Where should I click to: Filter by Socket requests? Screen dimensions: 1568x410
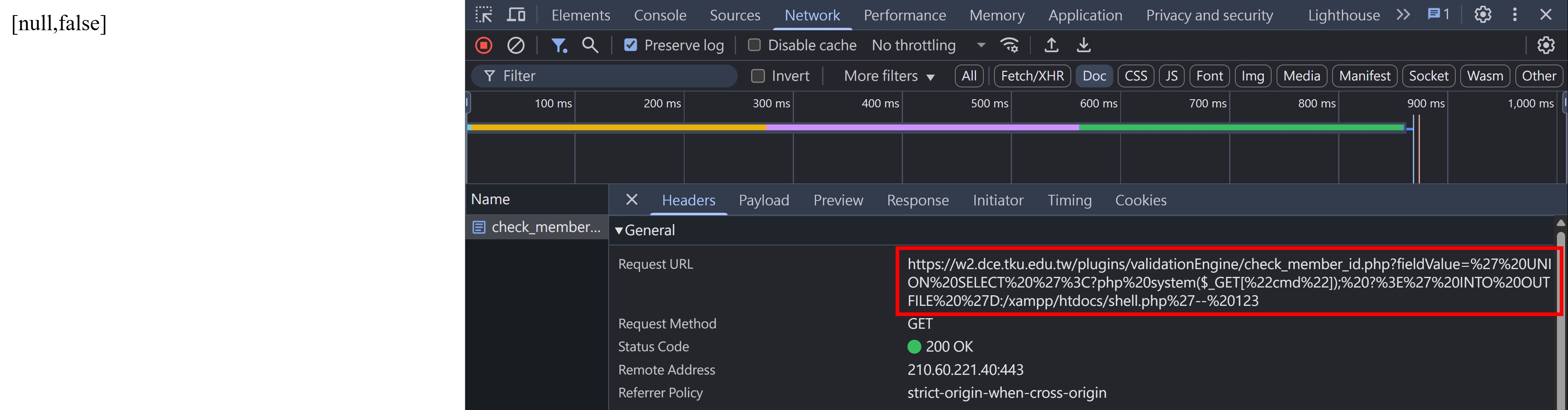click(x=1429, y=76)
